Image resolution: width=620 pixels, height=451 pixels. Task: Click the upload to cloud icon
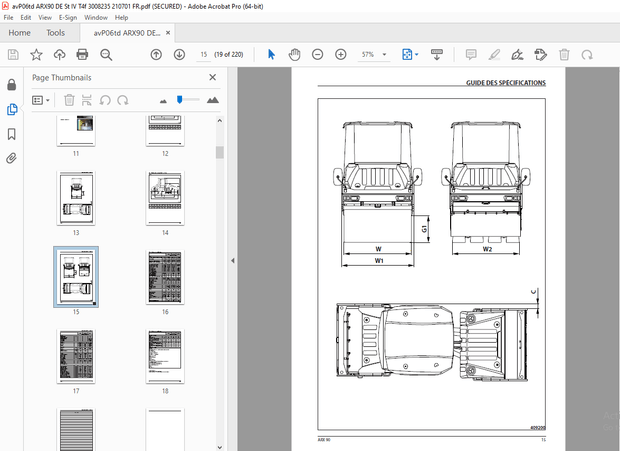coord(59,55)
